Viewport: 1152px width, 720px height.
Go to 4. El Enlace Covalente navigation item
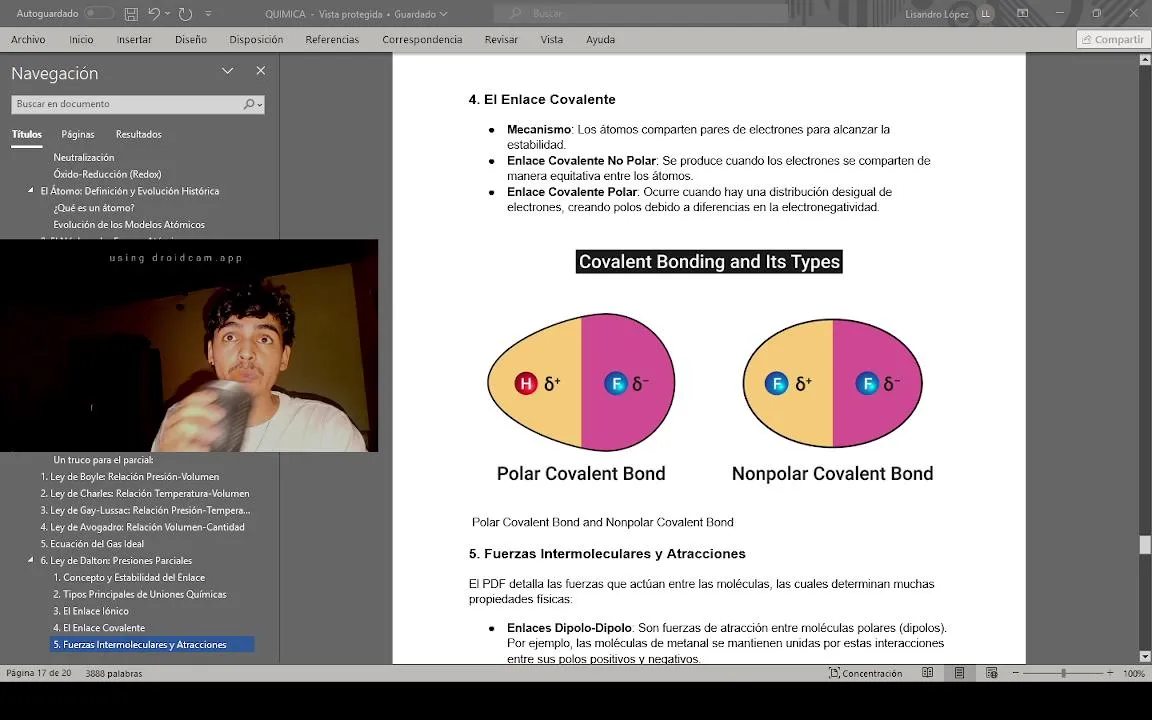(99, 628)
